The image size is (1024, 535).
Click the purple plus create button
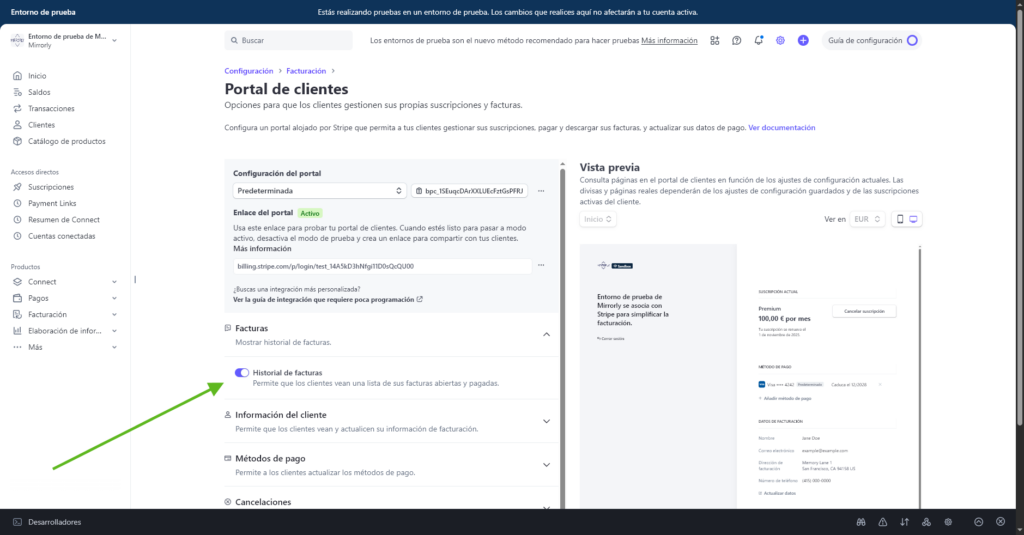pyautogui.click(x=803, y=41)
